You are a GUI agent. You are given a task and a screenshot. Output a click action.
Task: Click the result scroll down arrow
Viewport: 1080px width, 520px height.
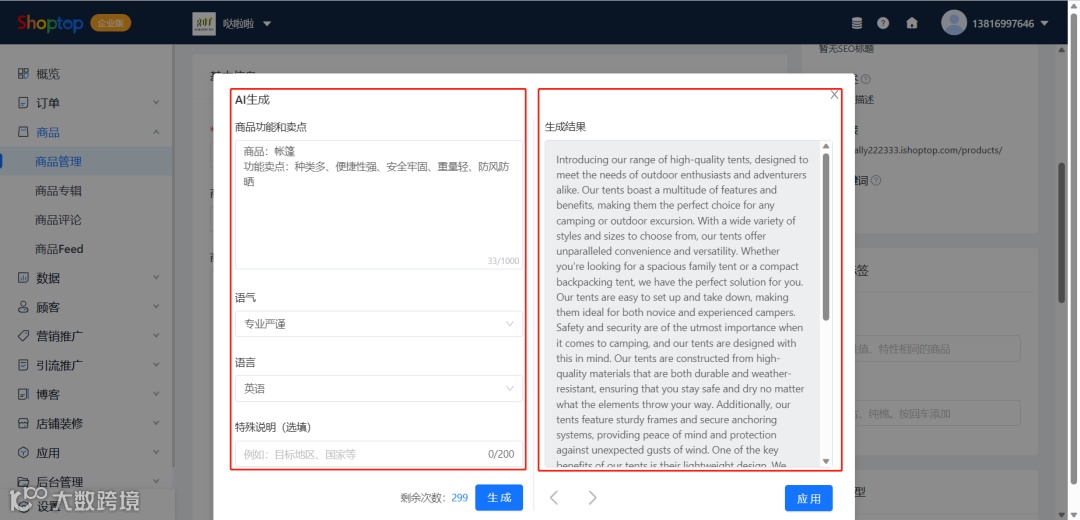coord(826,461)
